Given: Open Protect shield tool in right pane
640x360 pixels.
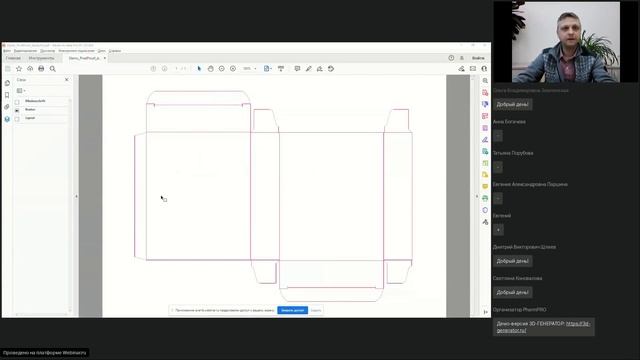Looking at the screenshot, I should 485,210.
